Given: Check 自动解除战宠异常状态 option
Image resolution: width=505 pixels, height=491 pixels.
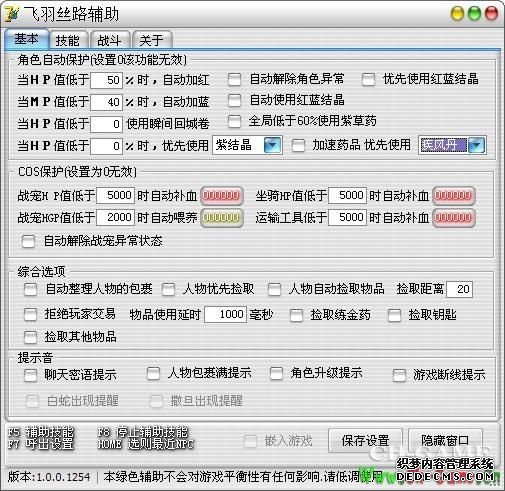Looking at the screenshot, I should [x=28, y=241].
